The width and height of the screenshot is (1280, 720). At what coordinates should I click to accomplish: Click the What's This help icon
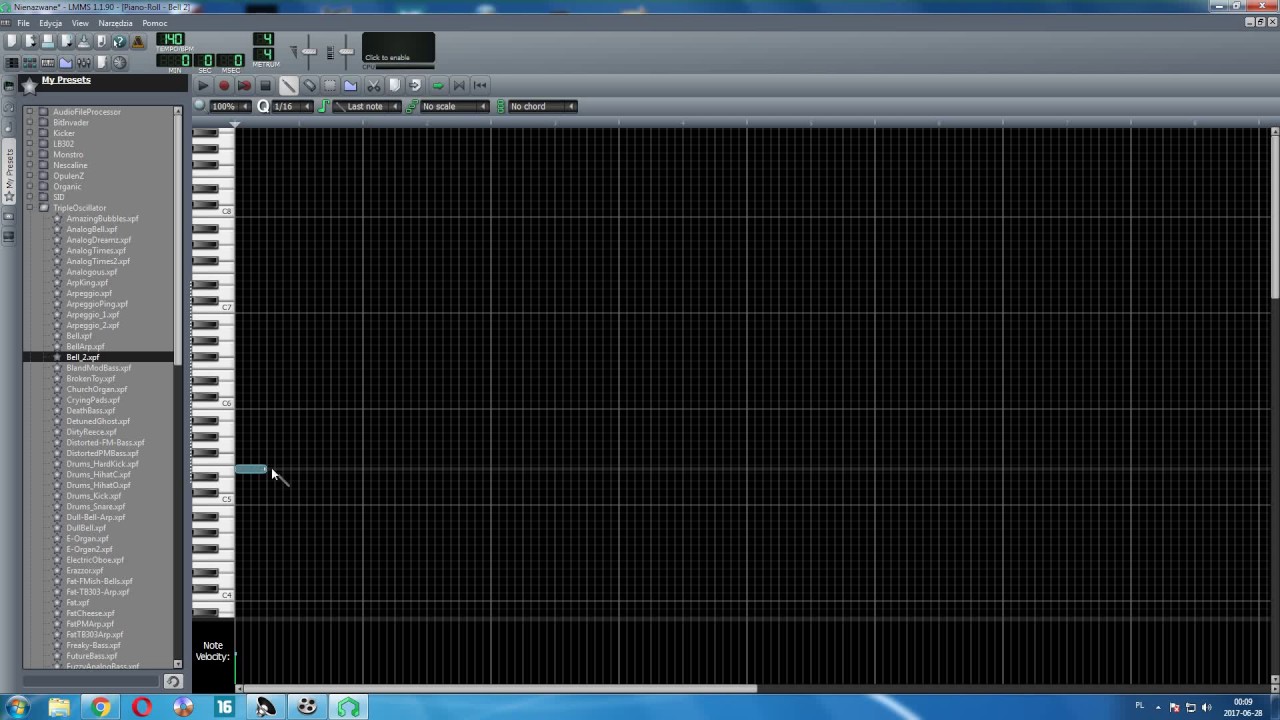pyautogui.click(x=120, y=41)
